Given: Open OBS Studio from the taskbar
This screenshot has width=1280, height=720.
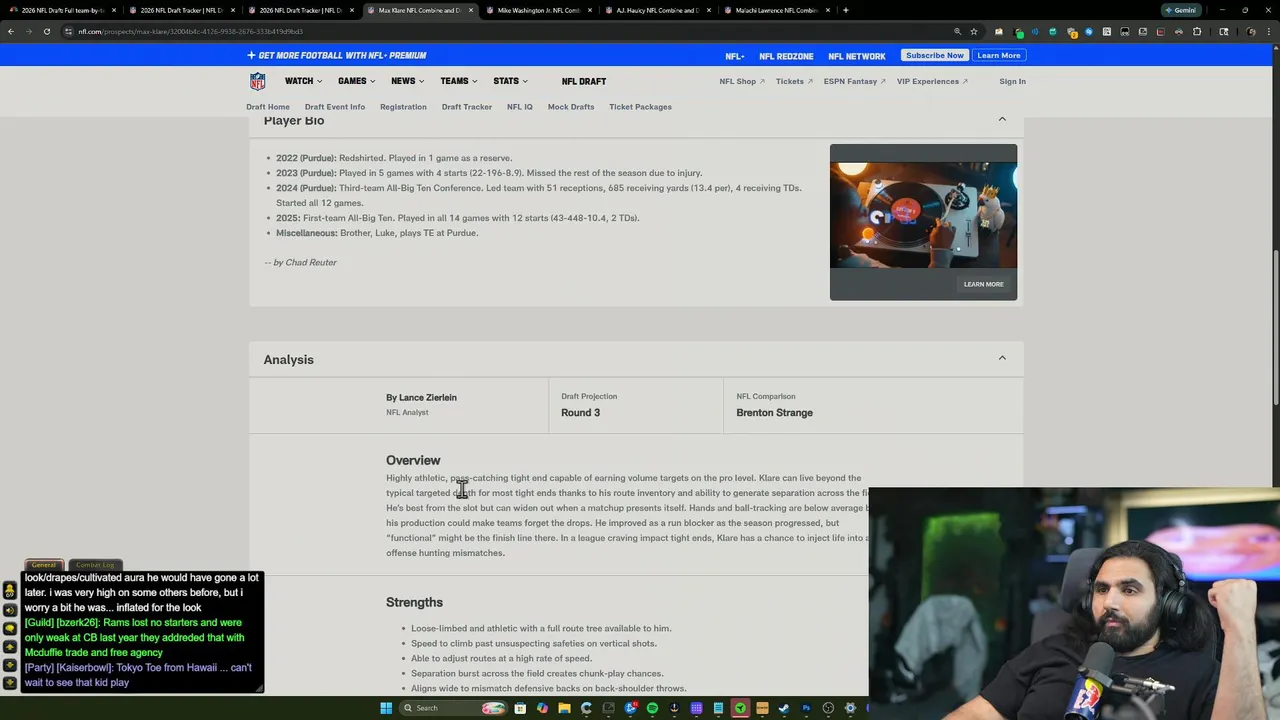Looking at the screenshot, I should (828, 708).
